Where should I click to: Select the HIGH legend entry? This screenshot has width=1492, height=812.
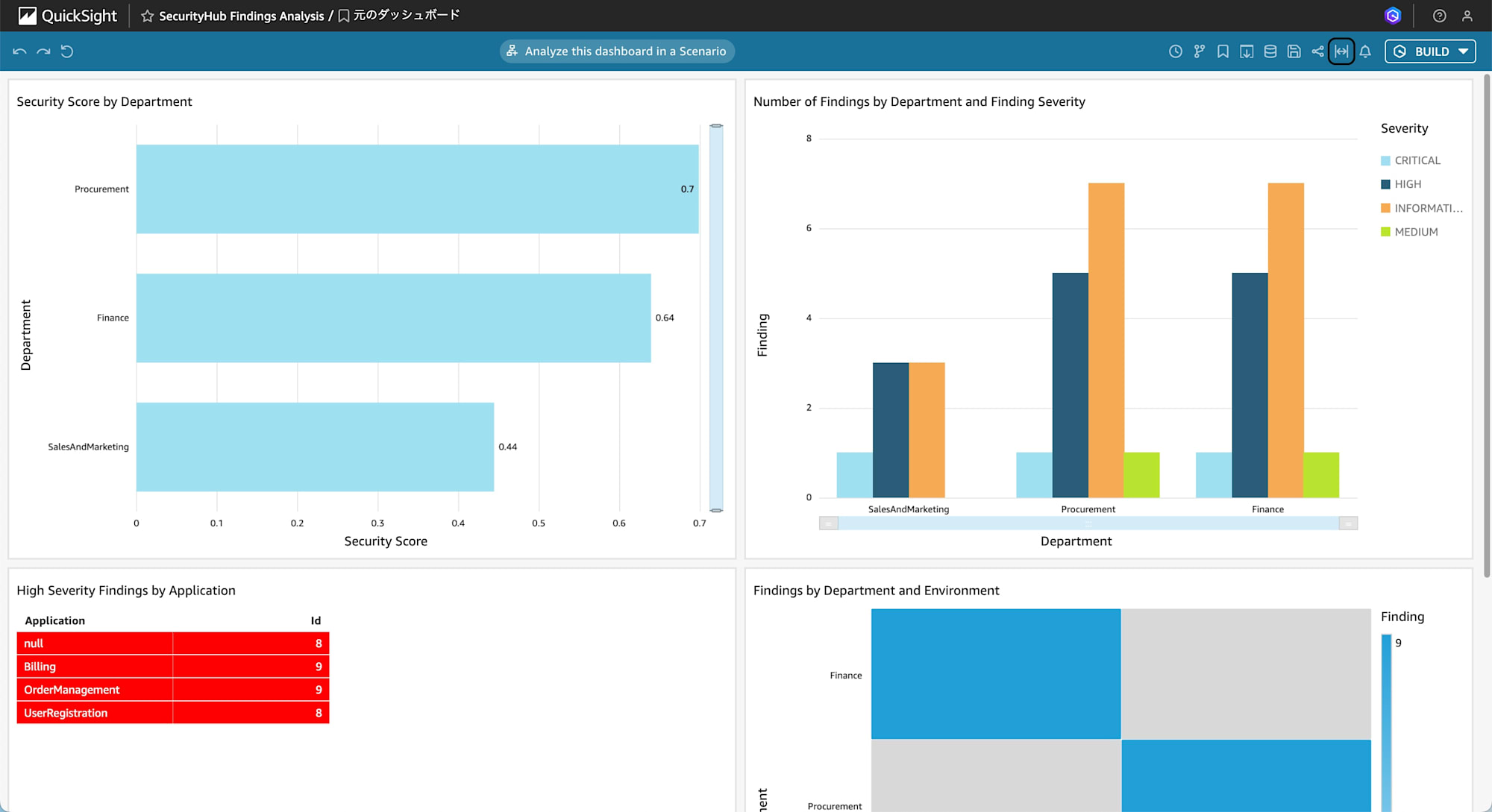pos(1401,184)
